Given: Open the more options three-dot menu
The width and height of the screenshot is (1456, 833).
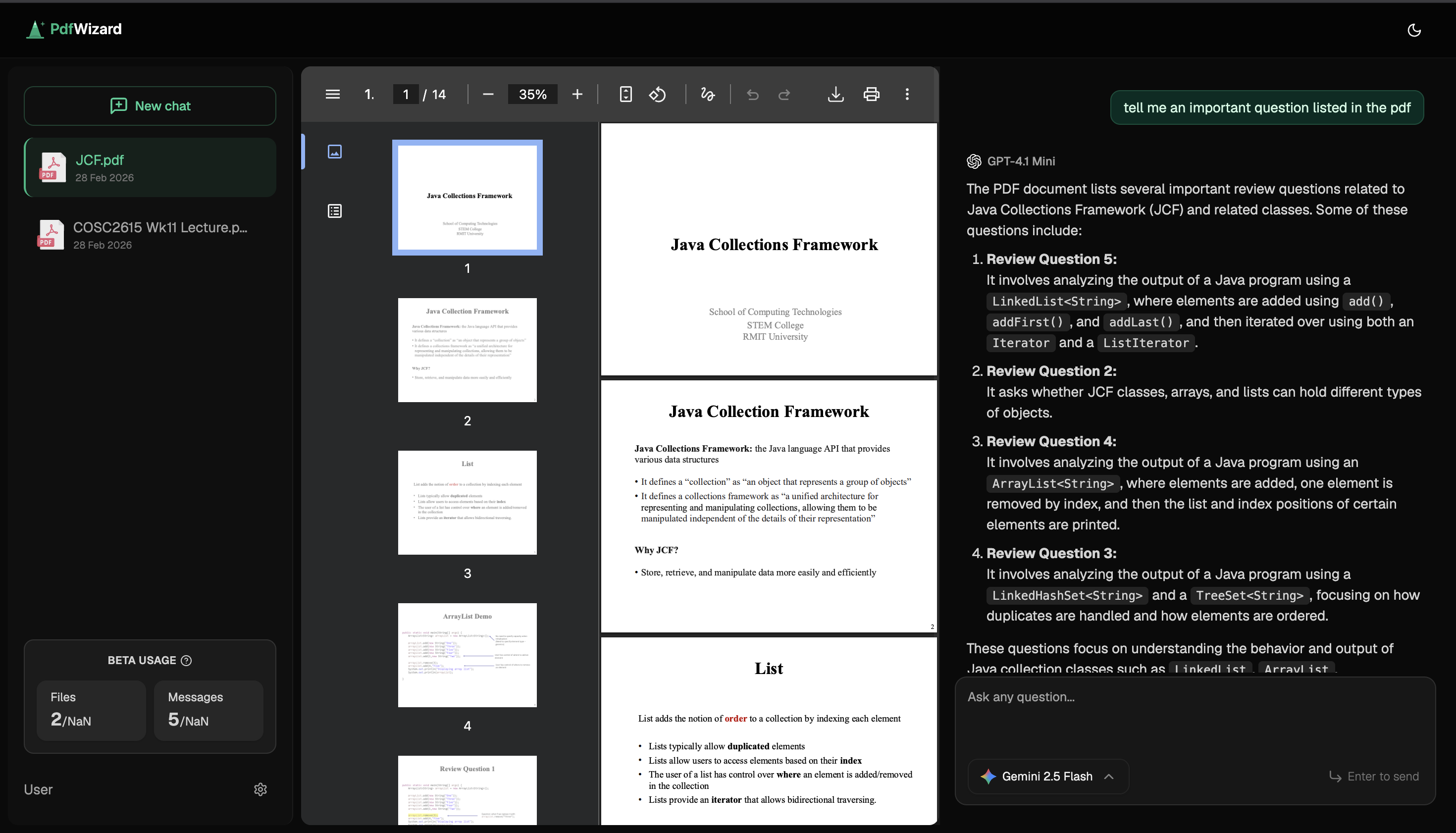Looking at the screenshot, I should coord(907,94).
